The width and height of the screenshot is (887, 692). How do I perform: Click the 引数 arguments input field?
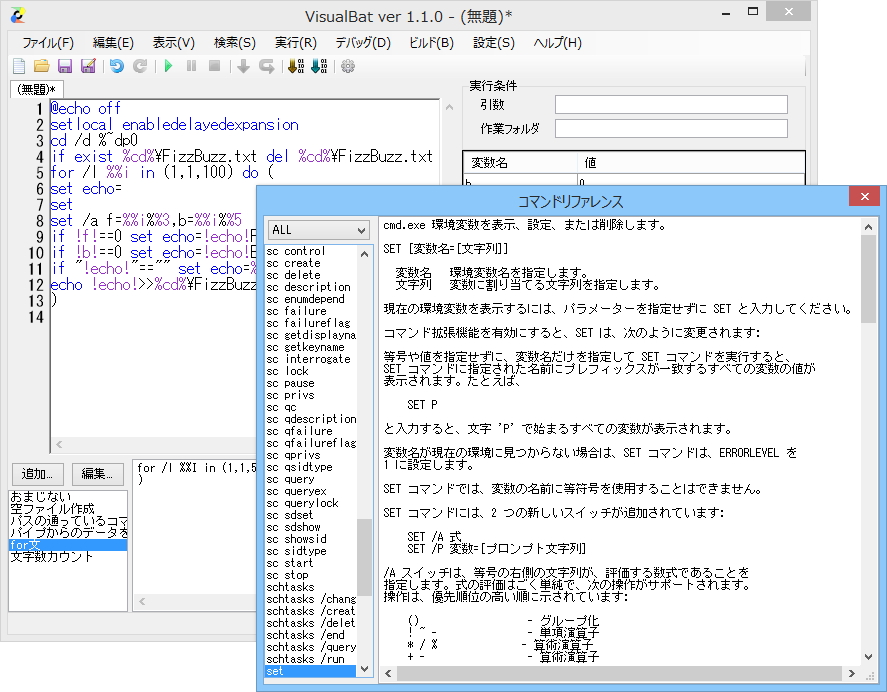(671, 105)
